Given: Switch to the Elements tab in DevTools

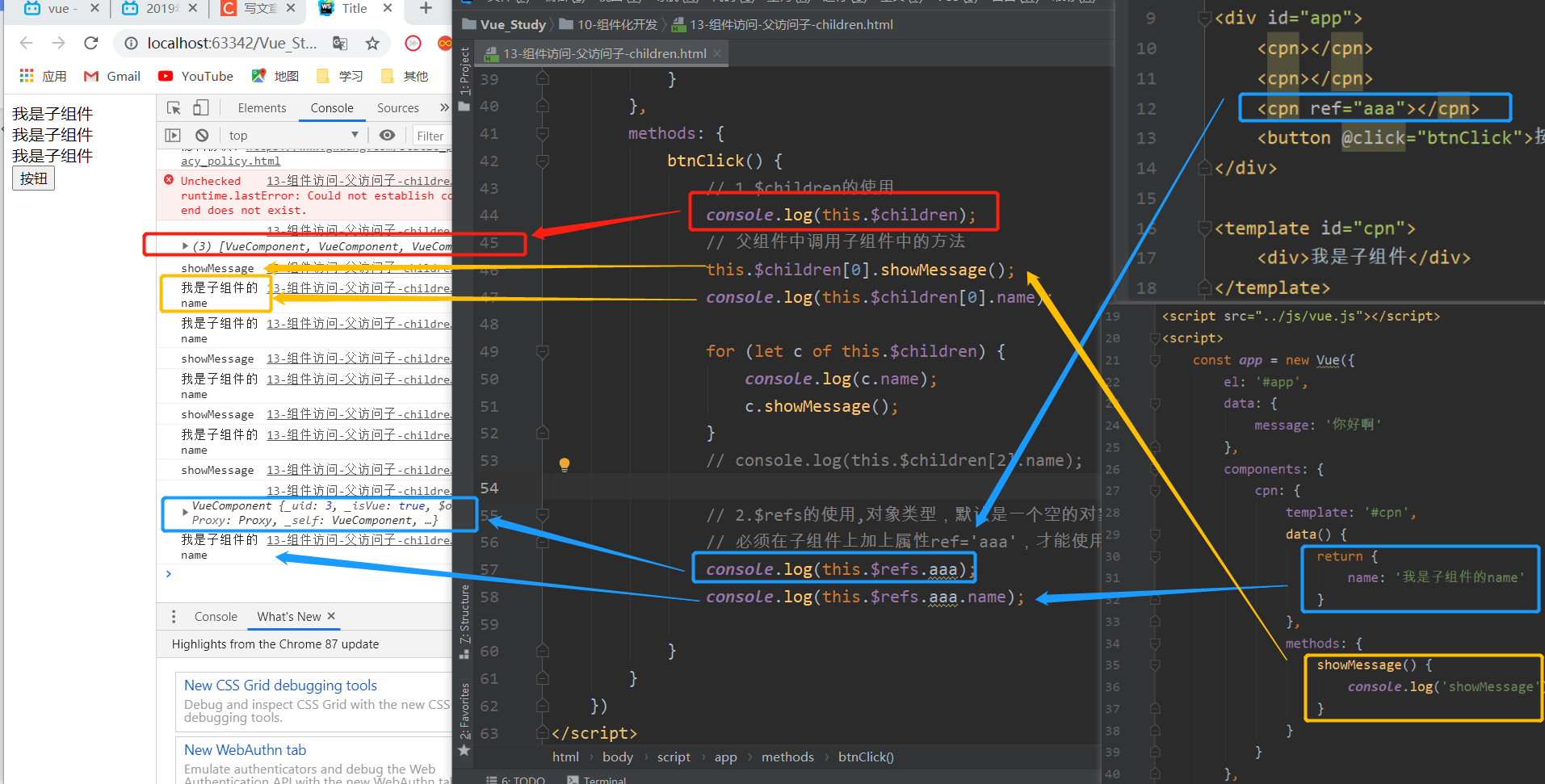Looking at the screenshot, I should click(262, 108).
